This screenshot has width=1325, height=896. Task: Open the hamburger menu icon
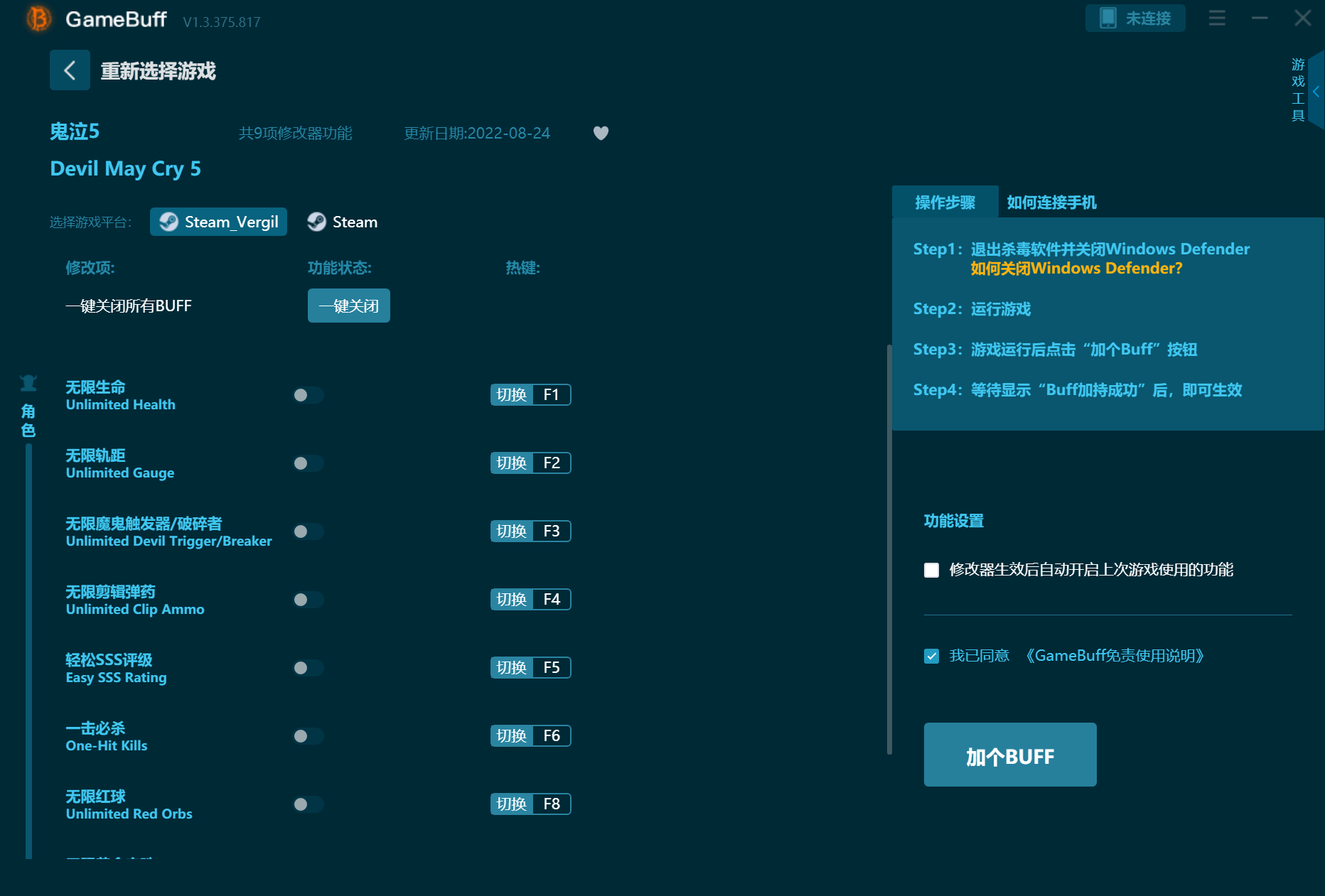point(1217,18)
